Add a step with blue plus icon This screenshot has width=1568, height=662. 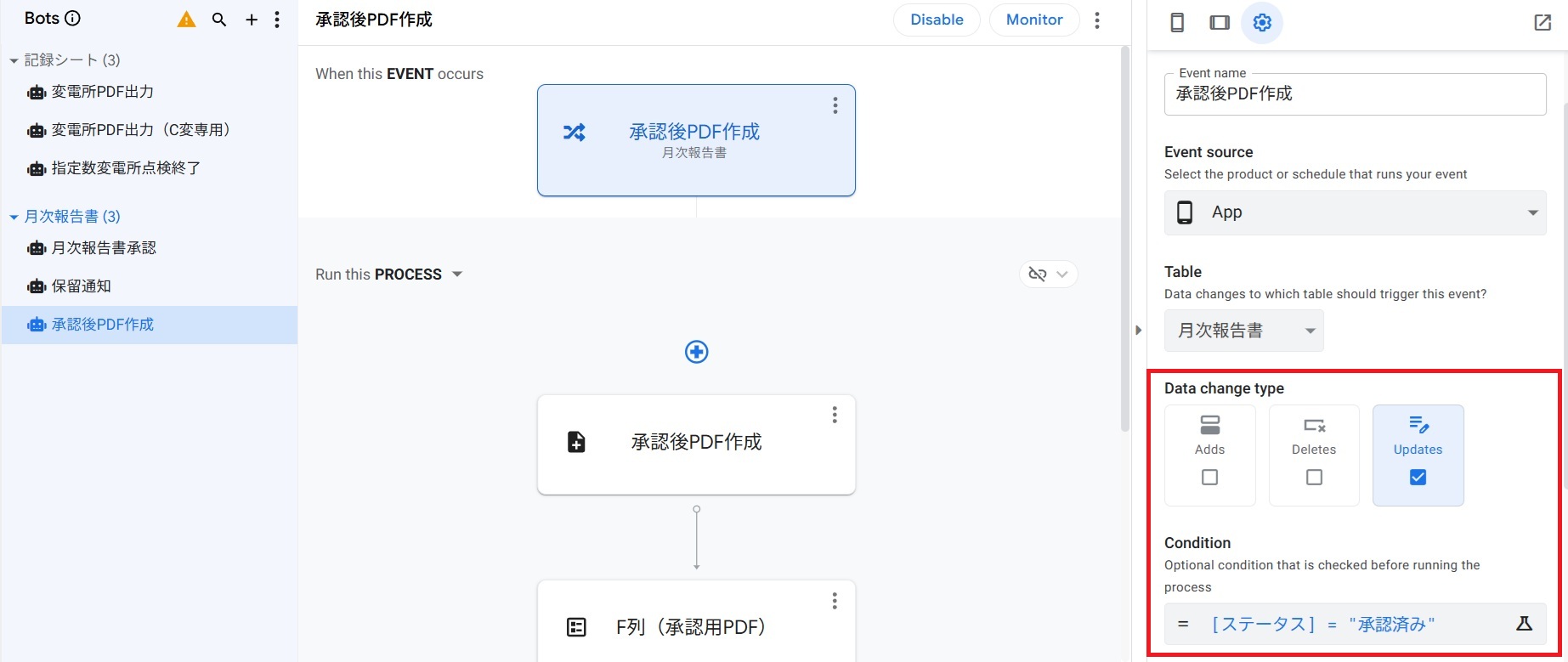point(696,352)
